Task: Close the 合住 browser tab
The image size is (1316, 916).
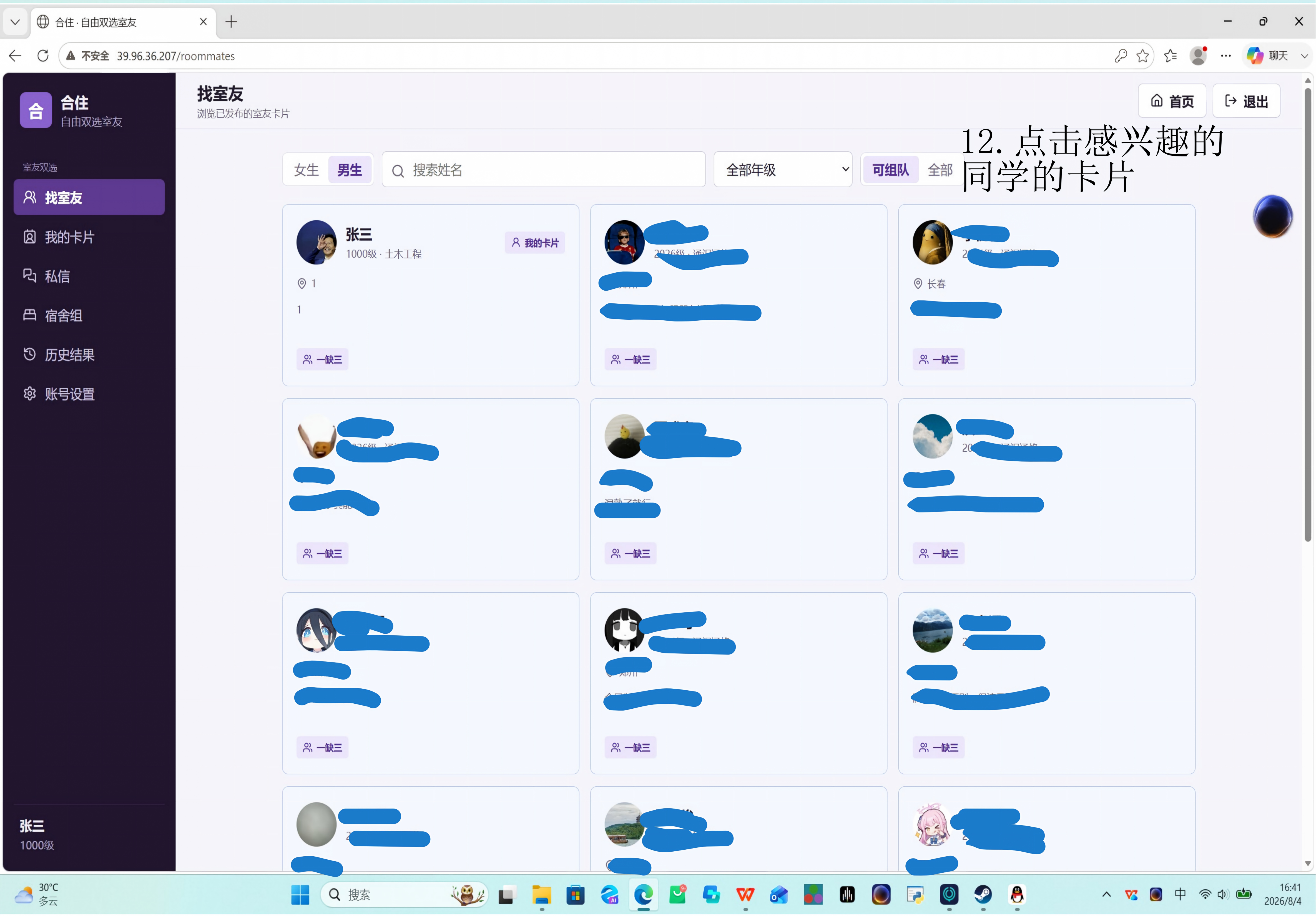Action: pos(203,22)
